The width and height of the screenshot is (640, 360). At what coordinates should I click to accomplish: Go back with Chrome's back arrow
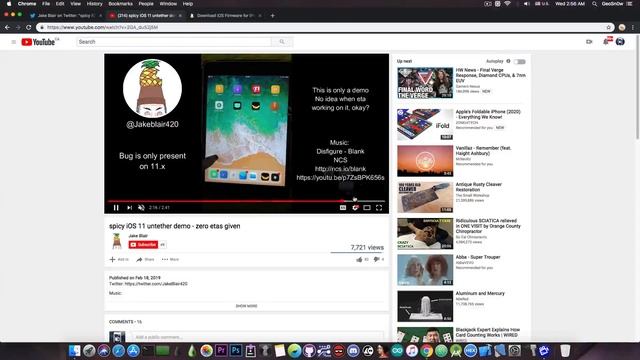[7, 27]
